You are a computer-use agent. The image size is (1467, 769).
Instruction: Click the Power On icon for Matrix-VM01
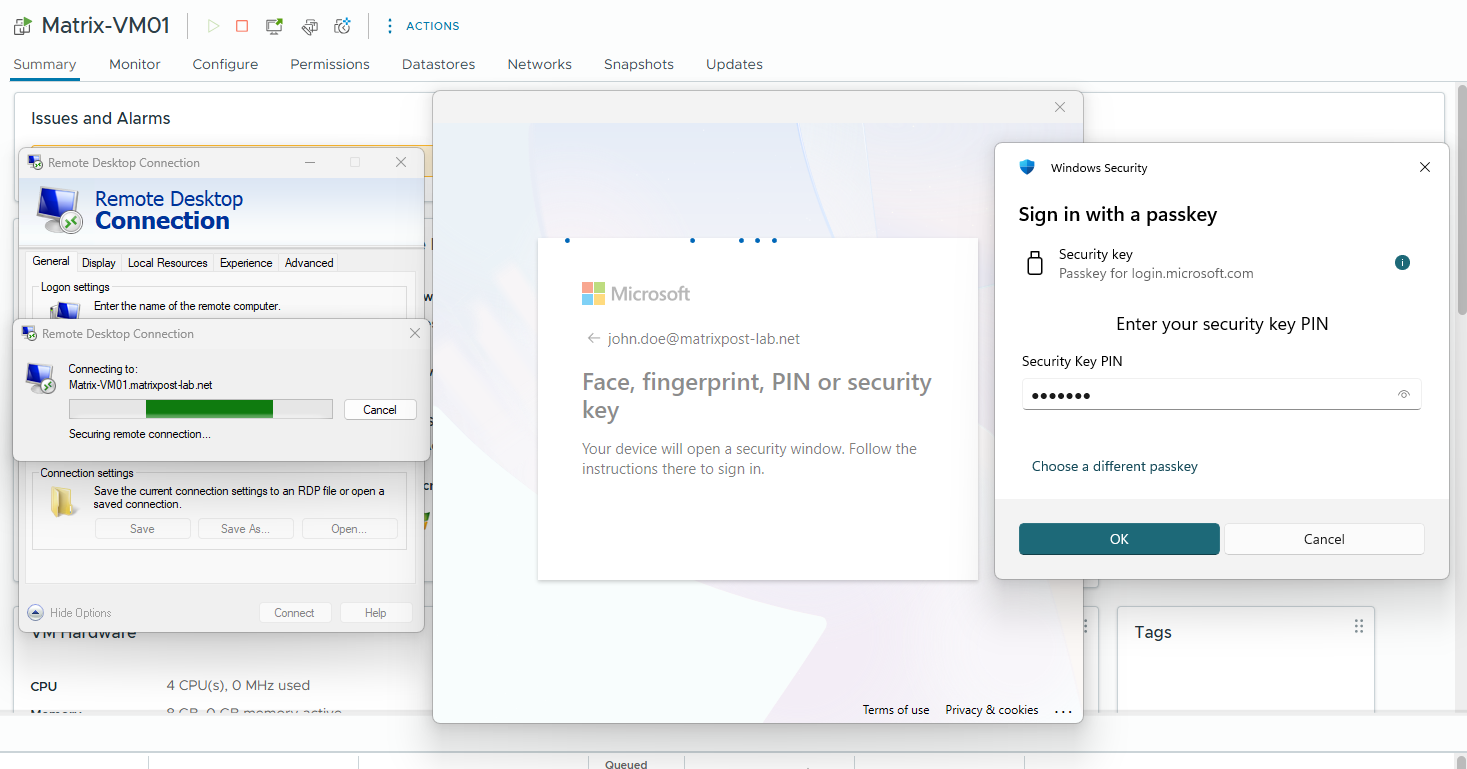pos(213,26)
